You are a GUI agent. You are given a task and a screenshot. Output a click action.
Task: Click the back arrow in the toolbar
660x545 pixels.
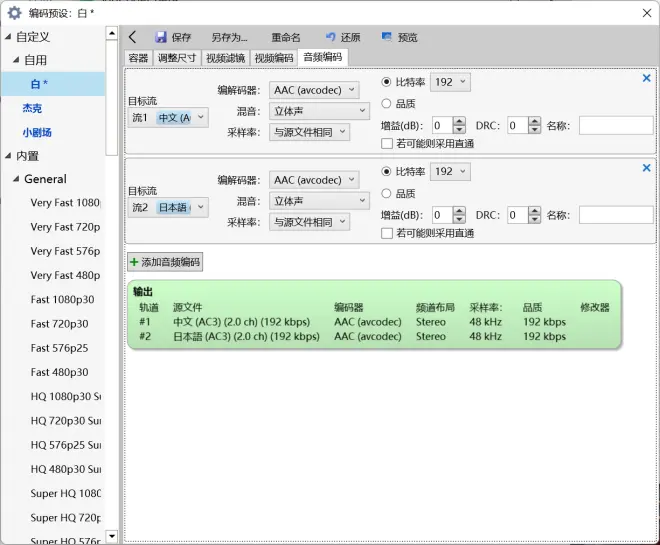click(x=133, y=37)
